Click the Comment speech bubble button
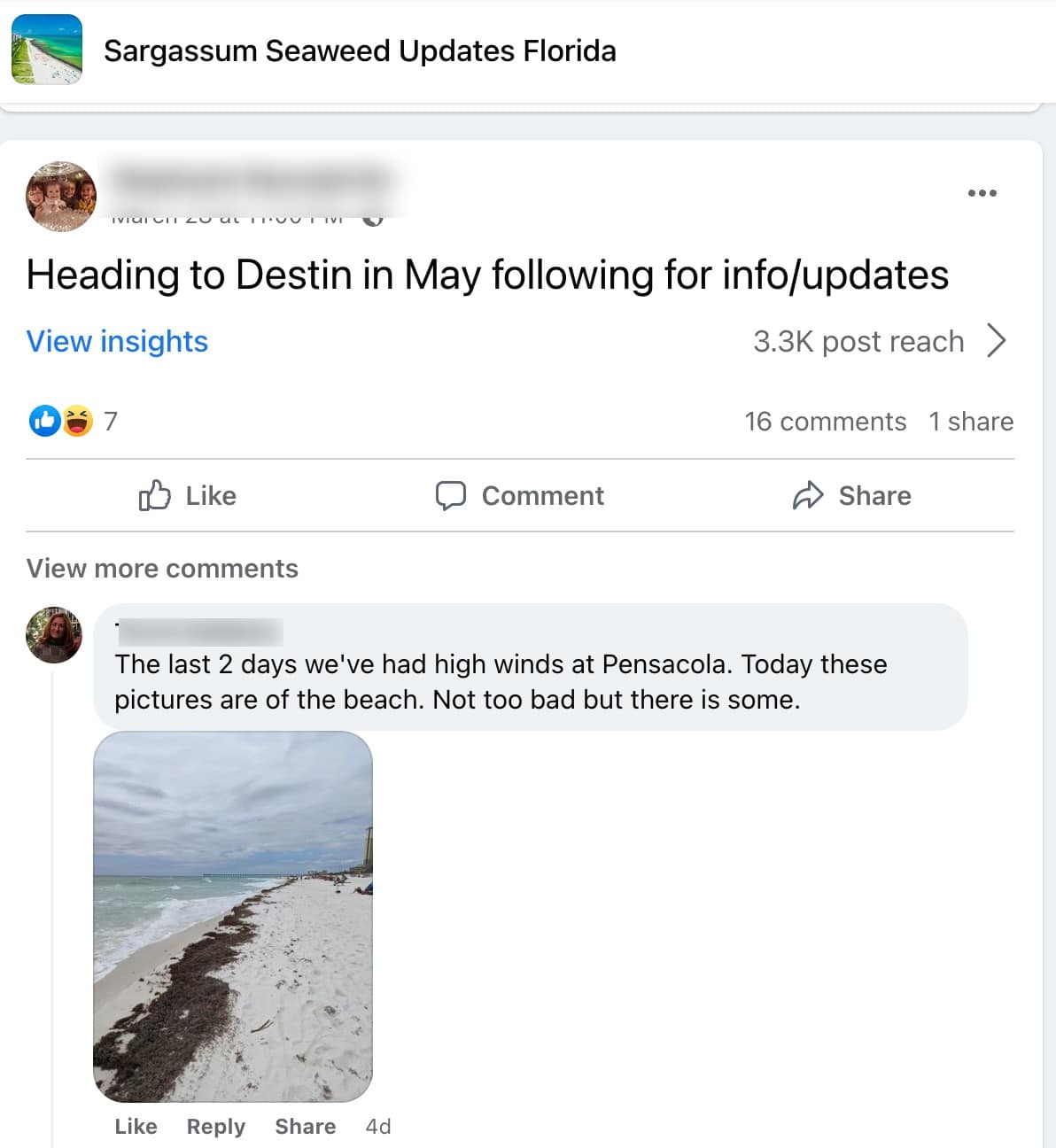 click(x=519, y=495)
